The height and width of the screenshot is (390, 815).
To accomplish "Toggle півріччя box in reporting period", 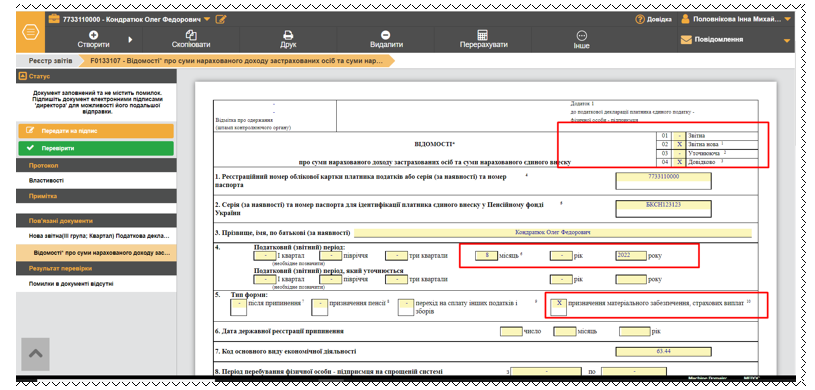I will (x=331, y=256).
